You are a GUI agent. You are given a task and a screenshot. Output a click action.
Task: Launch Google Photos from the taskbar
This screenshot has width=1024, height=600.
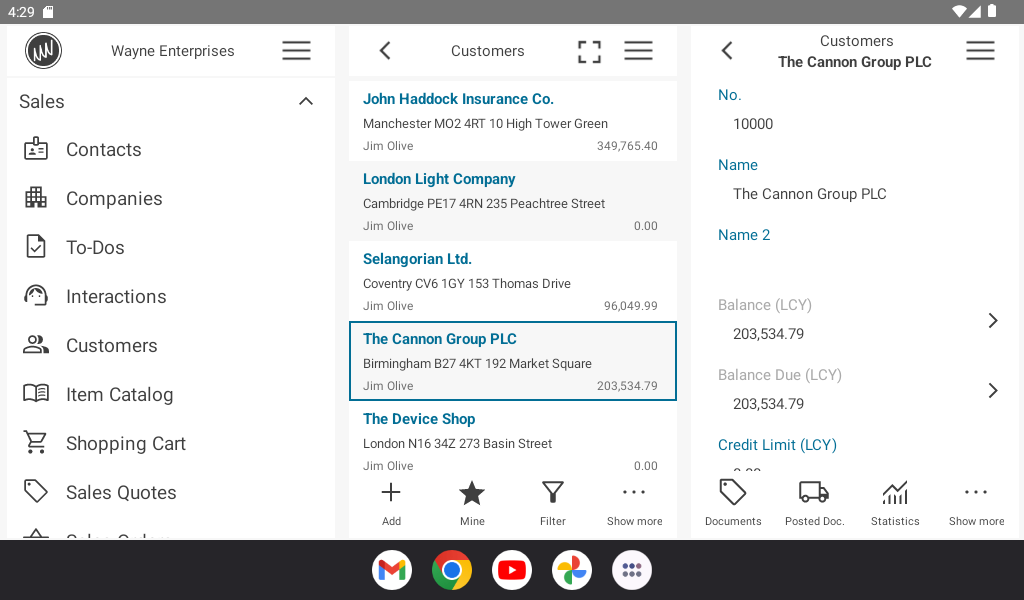click(572, 570)
